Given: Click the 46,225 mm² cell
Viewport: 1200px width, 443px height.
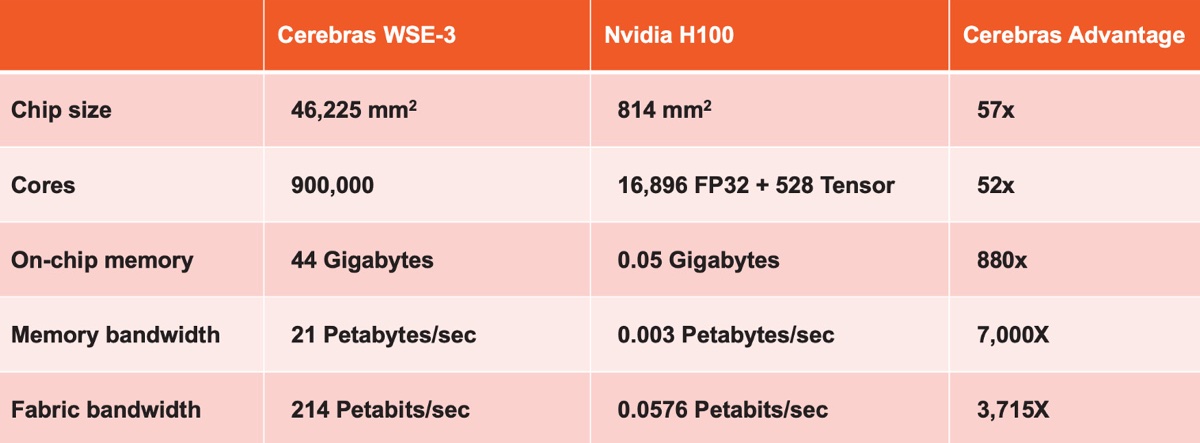Looking at the screenshot, I should coord(354,111).
